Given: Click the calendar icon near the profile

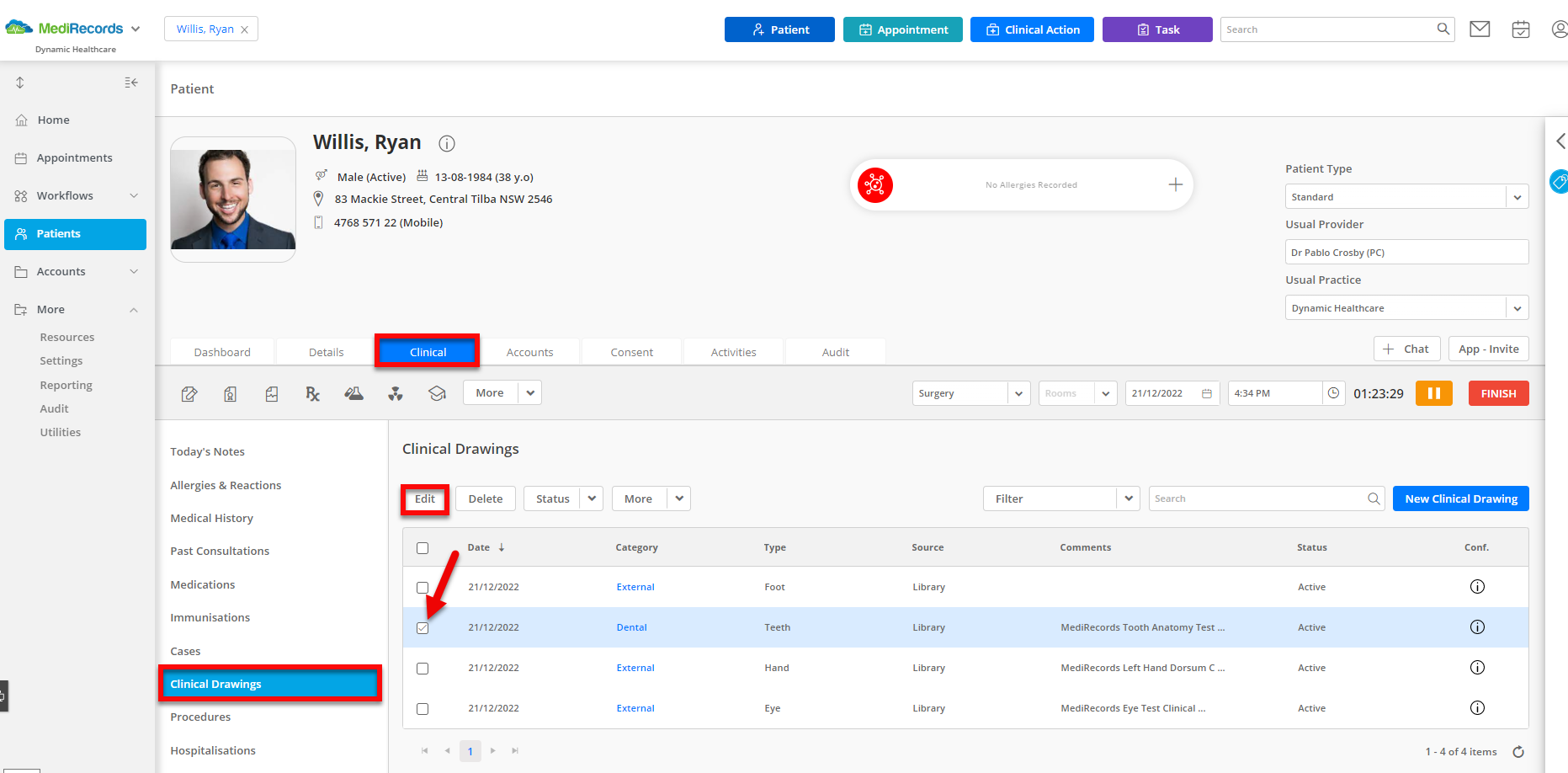Looking at the screenshot, I should coord(1520,29).
